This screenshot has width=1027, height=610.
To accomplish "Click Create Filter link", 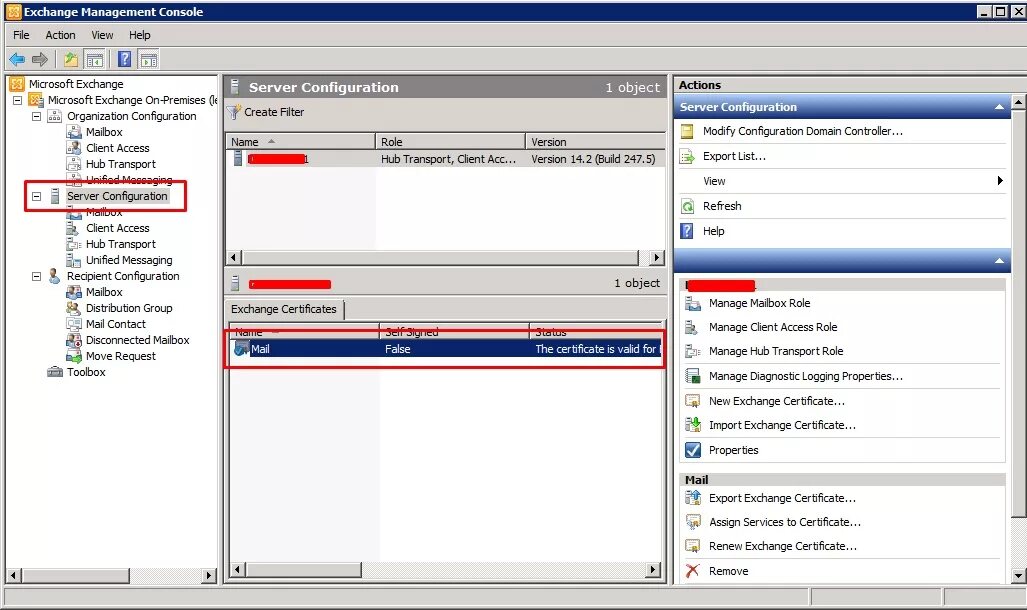I will coord(274,113).
